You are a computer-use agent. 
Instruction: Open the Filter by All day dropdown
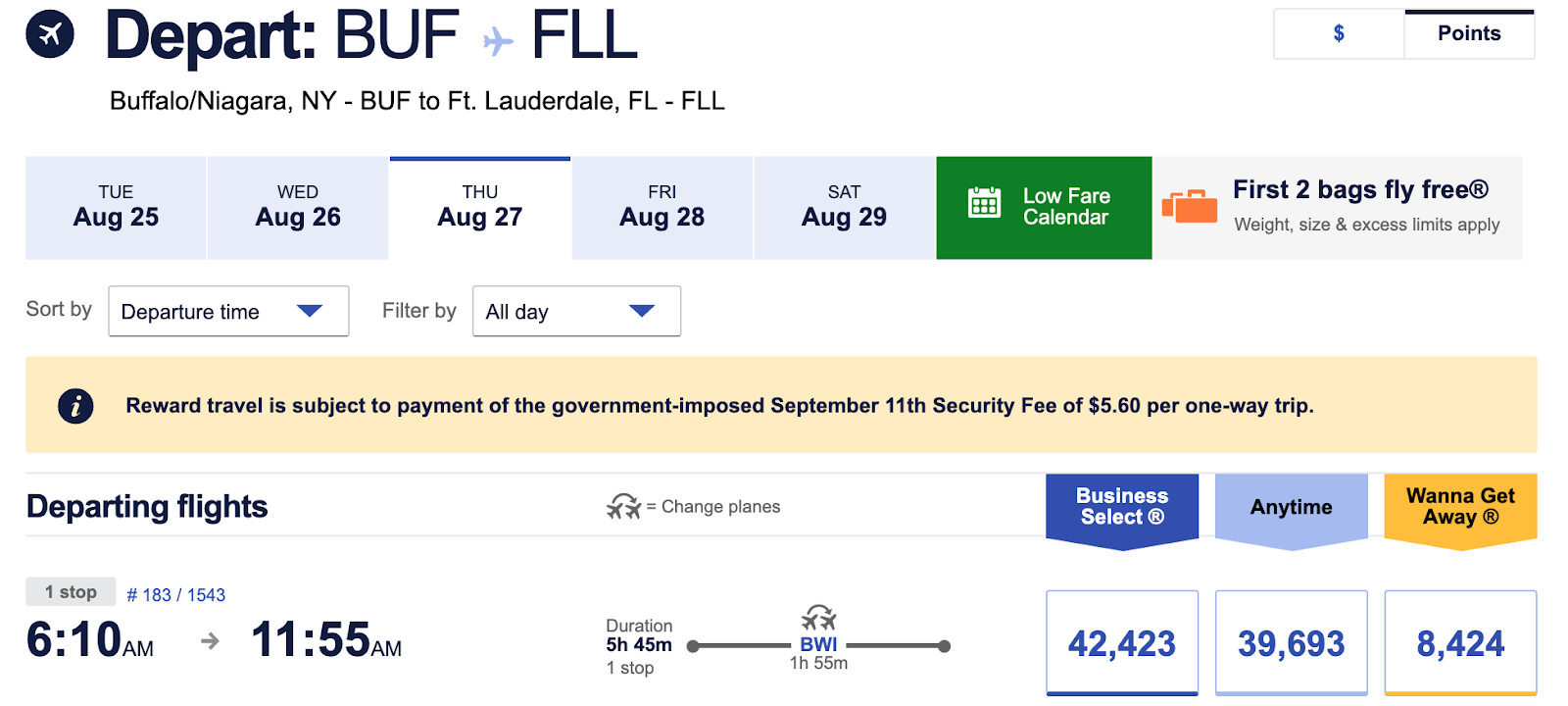pos(576,312)
